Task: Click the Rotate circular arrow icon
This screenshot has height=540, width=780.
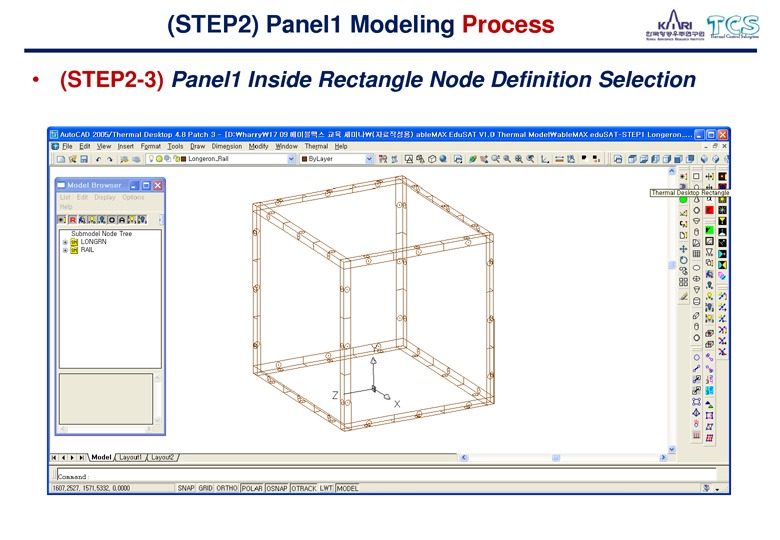Action: [x=683, y=260]
